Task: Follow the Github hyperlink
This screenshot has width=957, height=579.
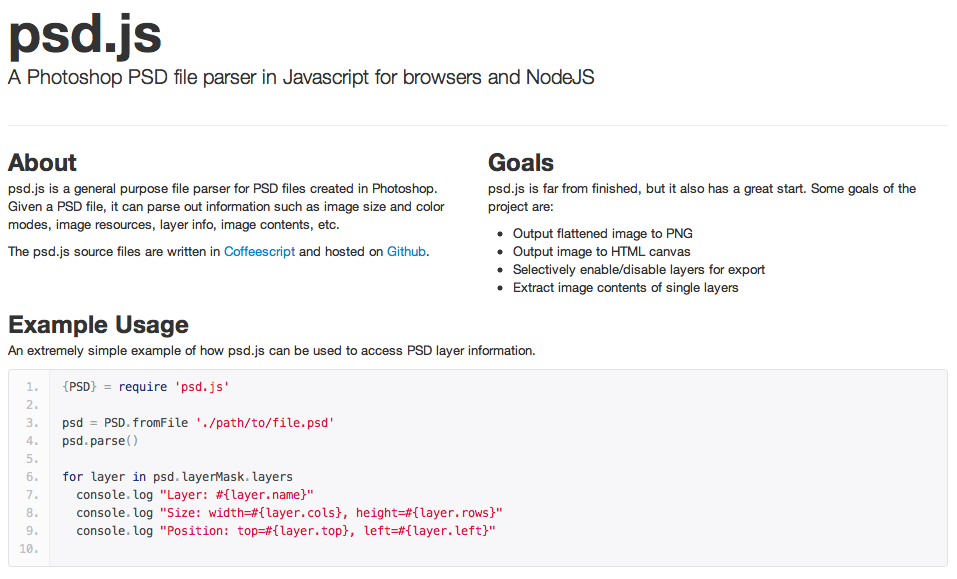Action: (406, 252)
